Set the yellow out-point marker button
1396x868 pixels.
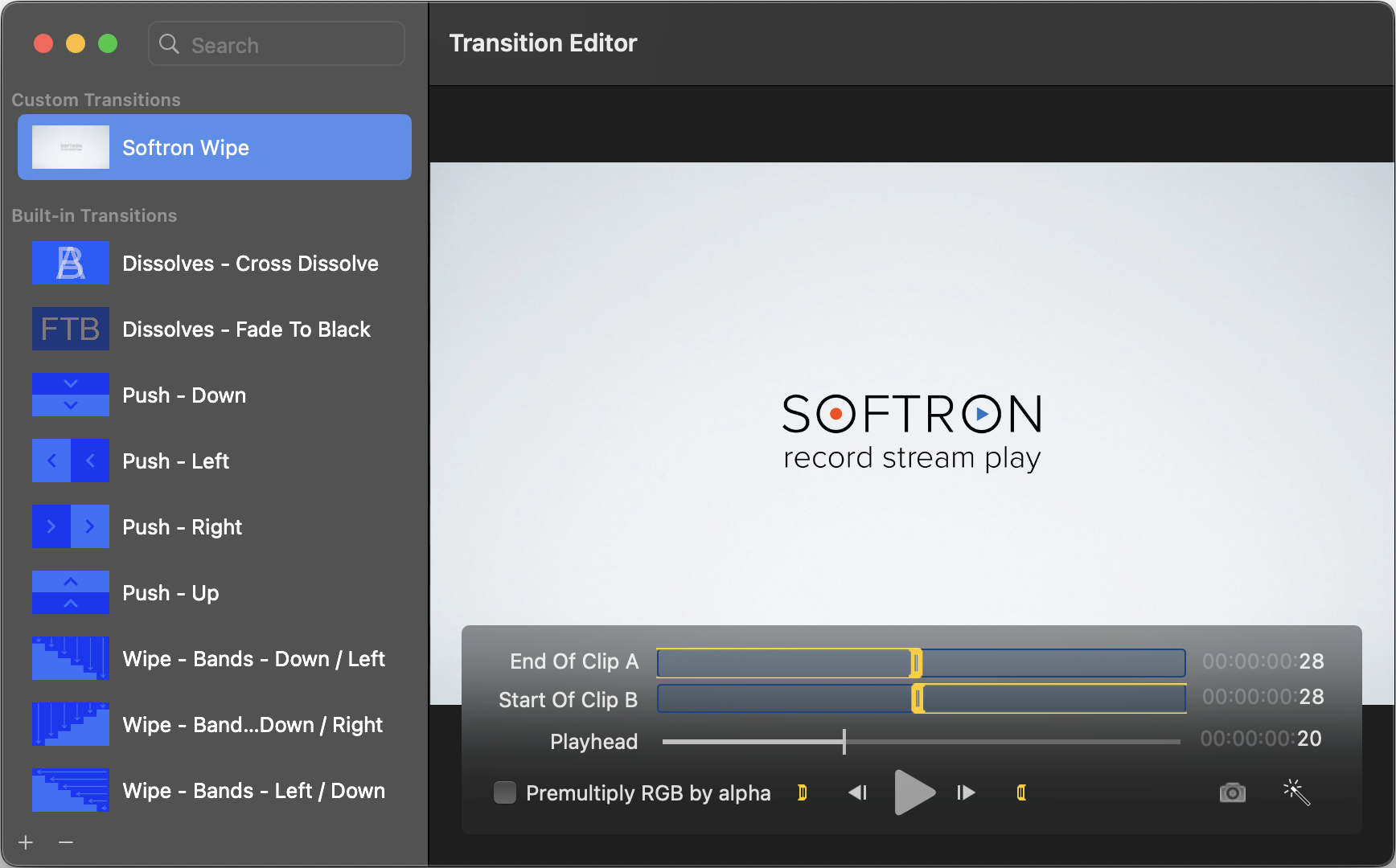tap(1021, 792)
